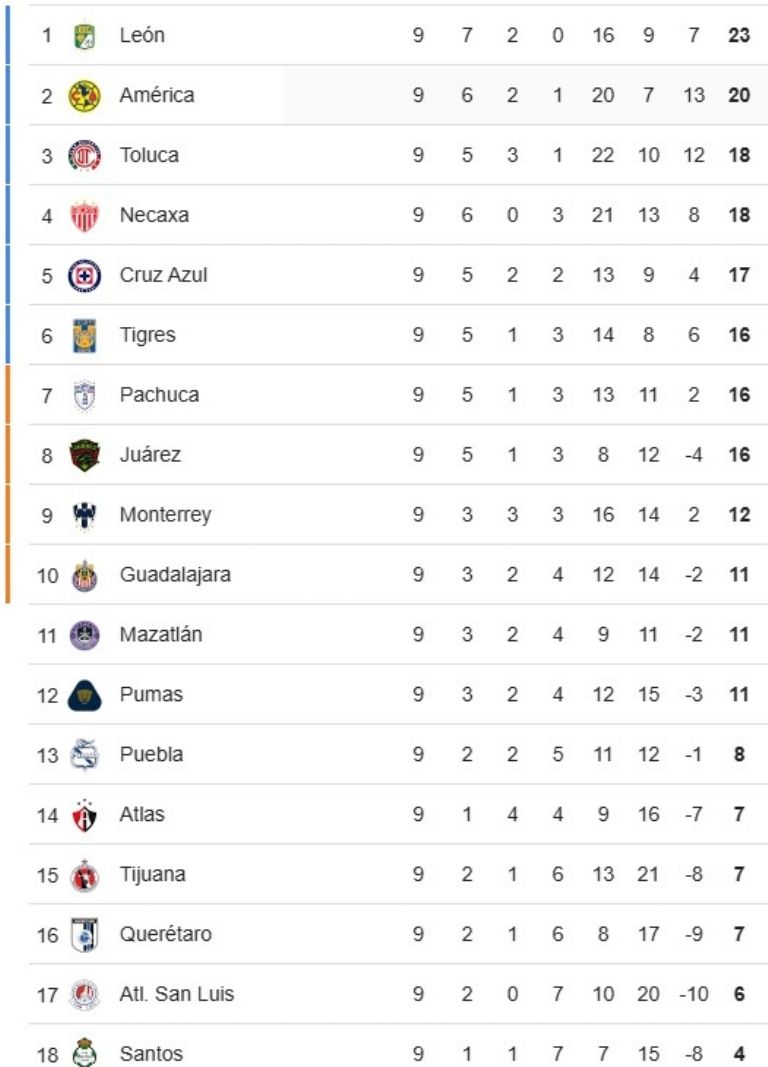Click the orange qualification bar beside Pachuca
The height and width of the screenshot is (1067, 768).
coord(8,395)
